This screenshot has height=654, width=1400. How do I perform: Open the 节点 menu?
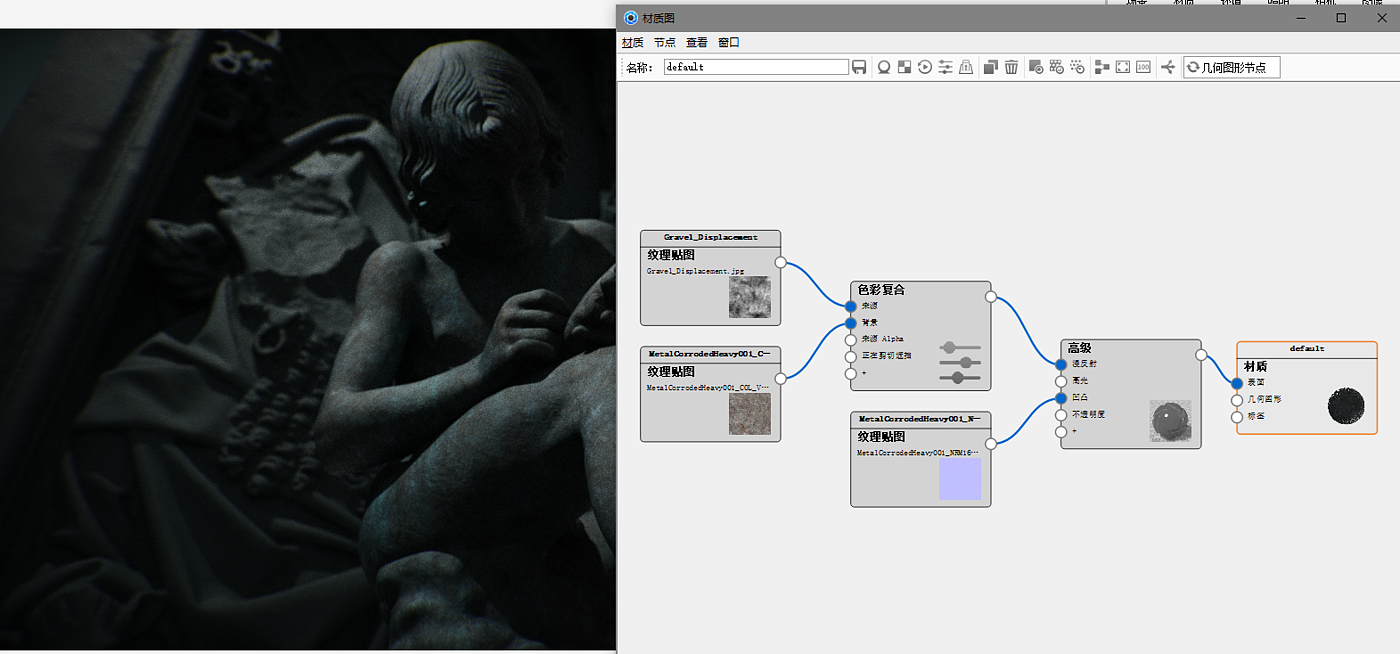coord(665,43)
